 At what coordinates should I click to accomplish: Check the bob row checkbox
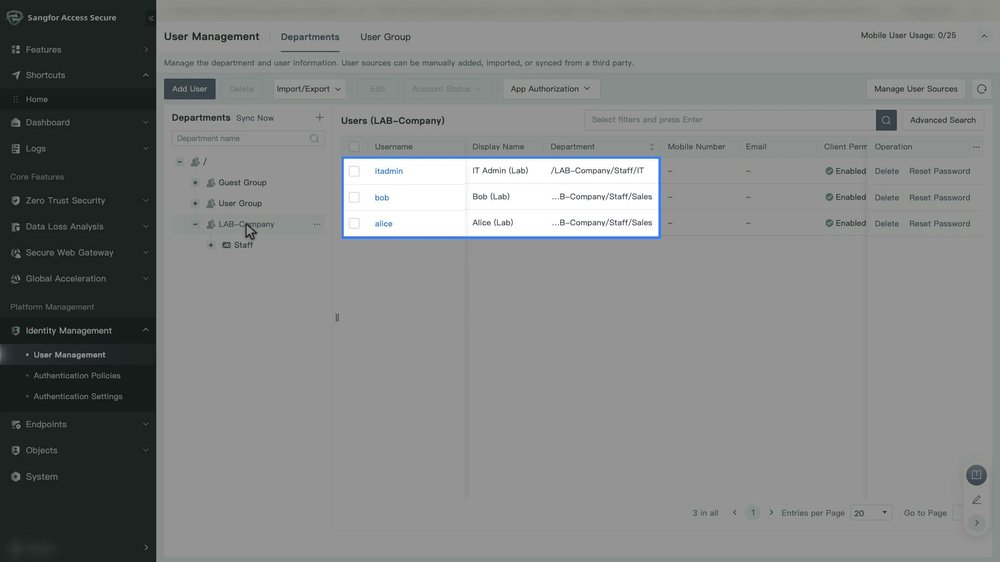354,197
